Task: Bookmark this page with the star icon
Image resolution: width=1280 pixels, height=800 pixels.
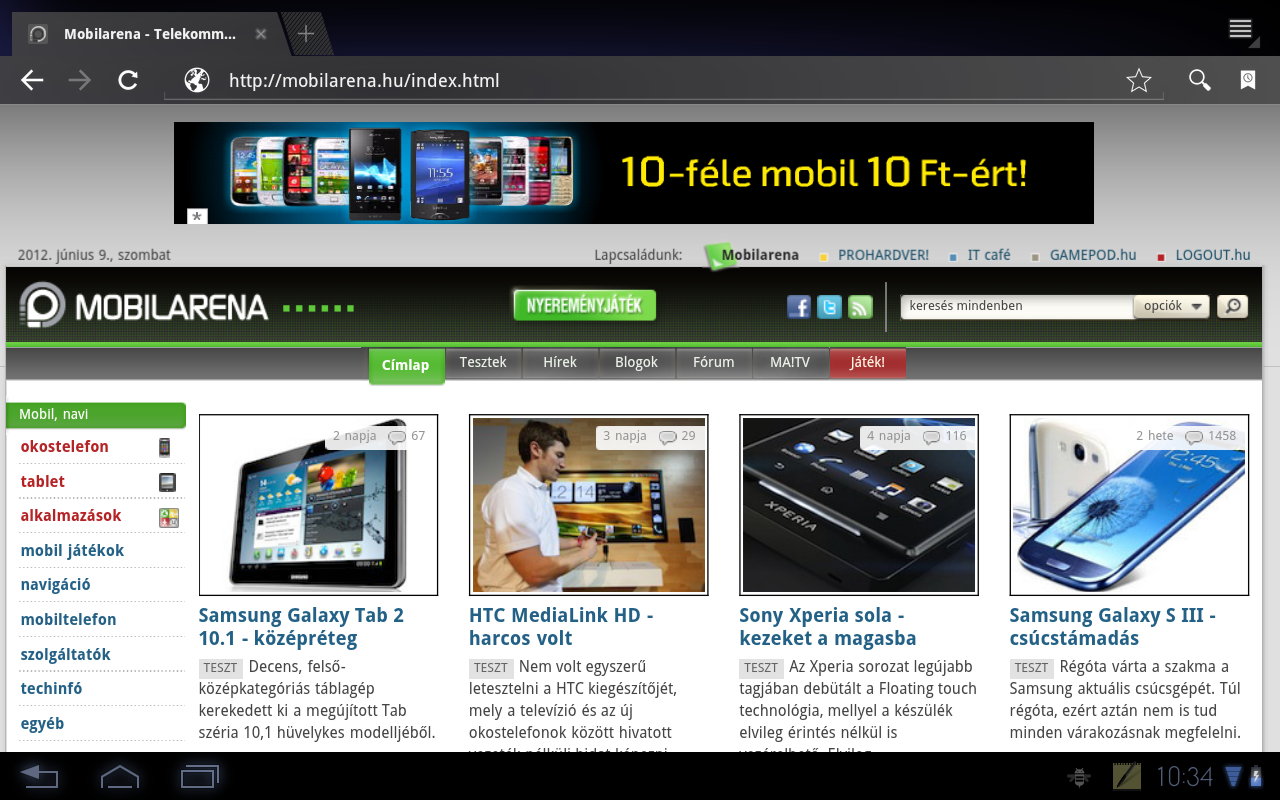Action: [1139, 81]
